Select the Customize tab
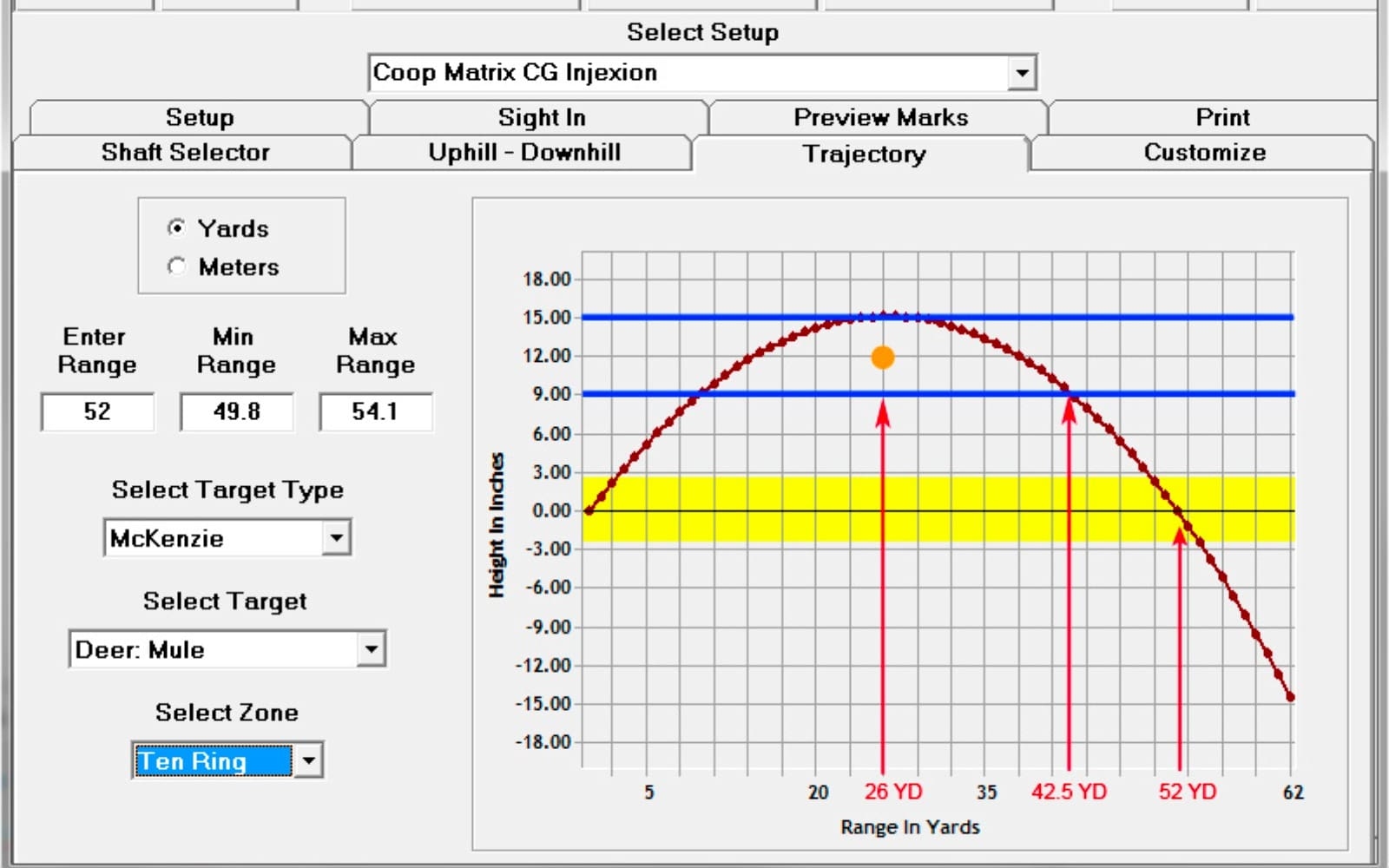 point(1204,153)
